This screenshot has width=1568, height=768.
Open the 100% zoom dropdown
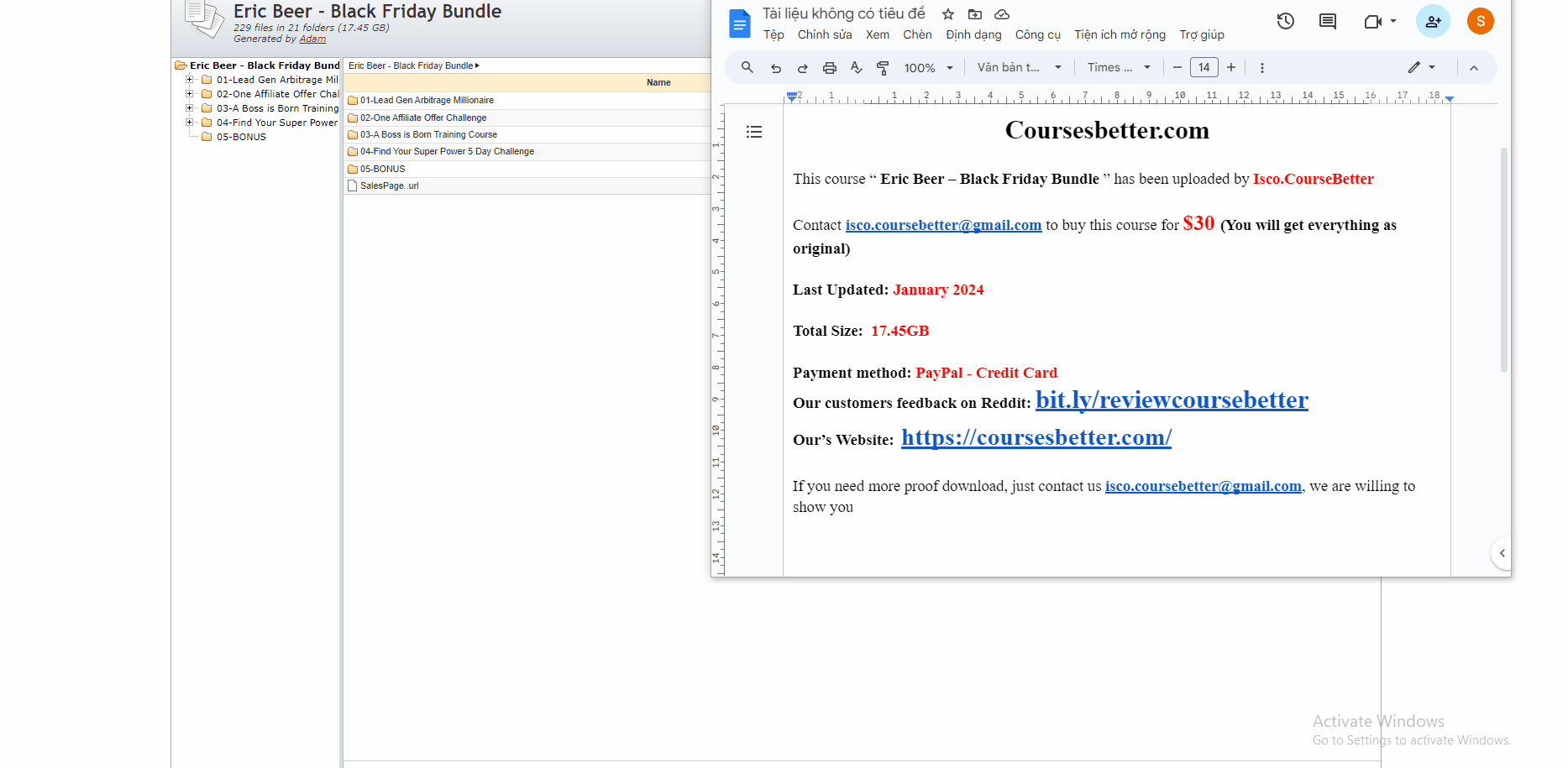[x=929, y=68]
